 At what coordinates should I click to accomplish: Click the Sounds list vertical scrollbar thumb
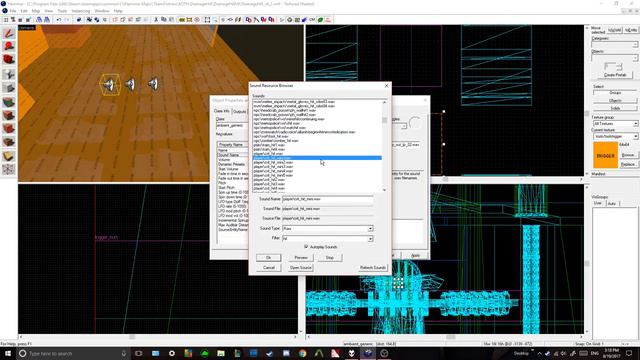384,120
